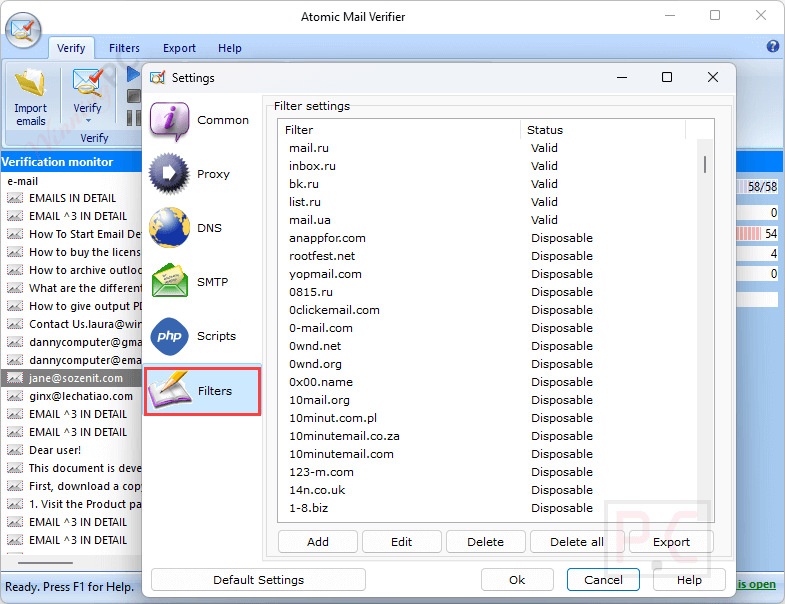Switch to the Verify ribbon tab
The height and width of the screenshot is (604, 785).
point(71,48)
